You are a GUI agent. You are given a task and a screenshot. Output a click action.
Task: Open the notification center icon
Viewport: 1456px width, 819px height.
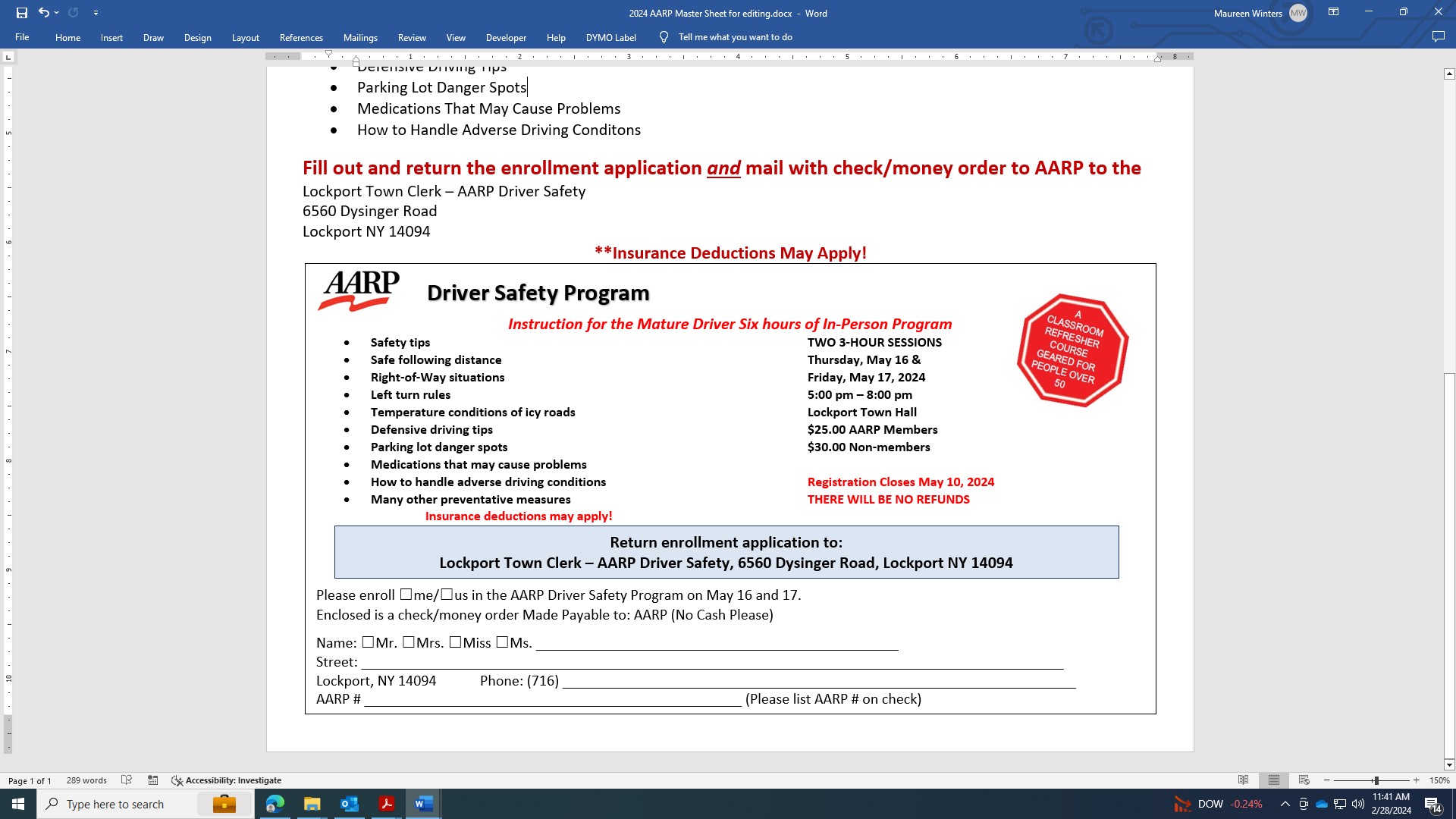coord(1432,804)
